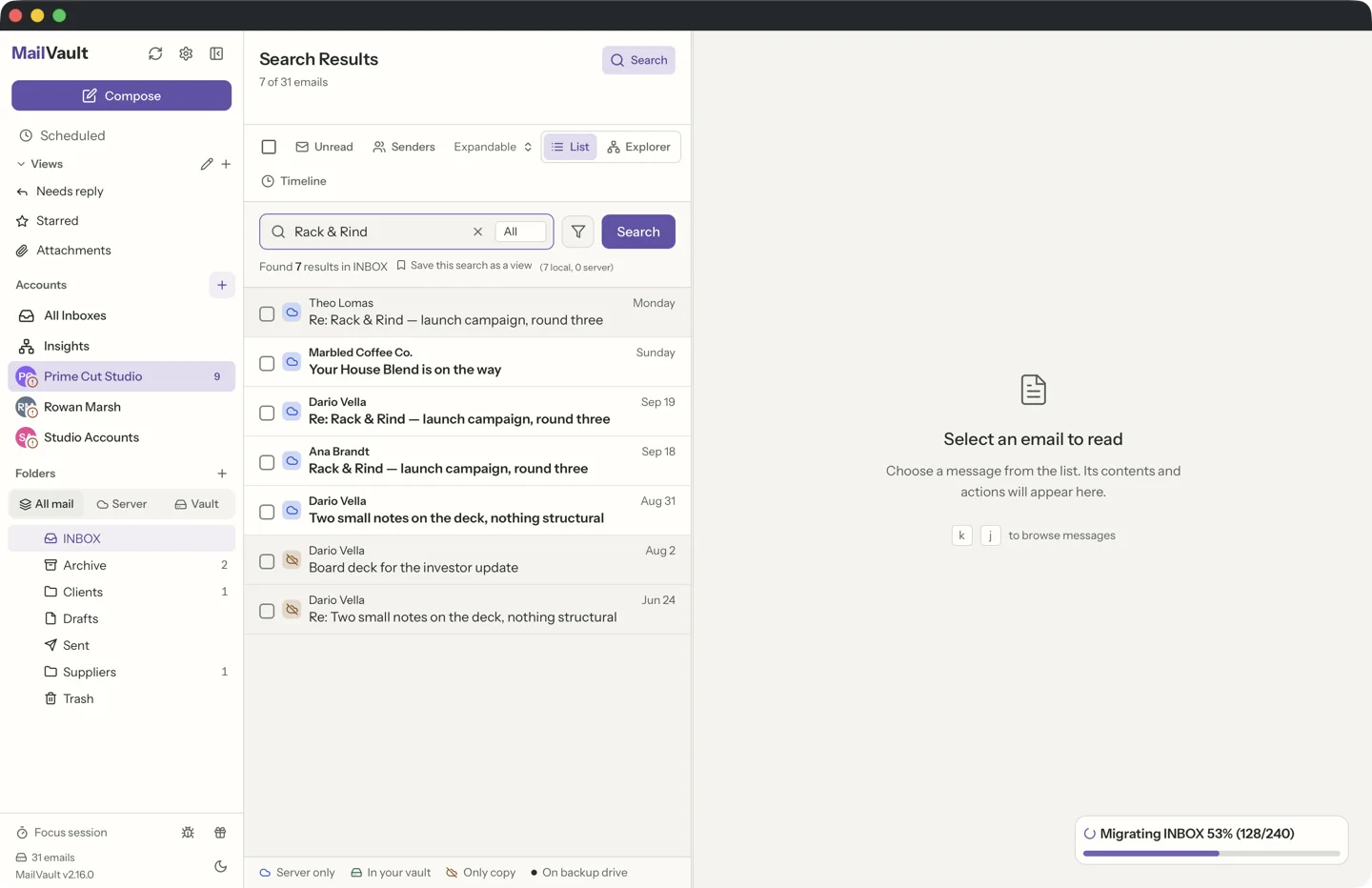1372x888 pixels.
Task: Click the top Search Results Search button
Action: pyautogui.click(x=638, y=60)
